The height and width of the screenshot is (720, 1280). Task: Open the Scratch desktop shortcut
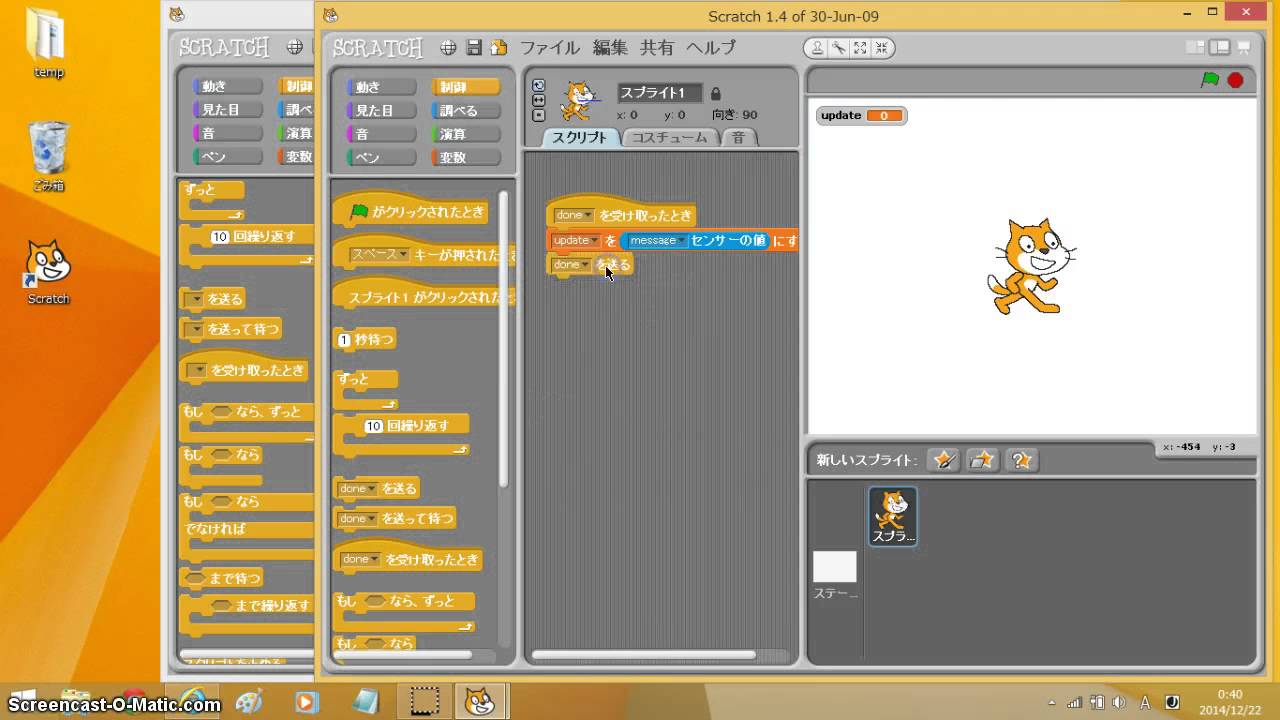(48, 272)
